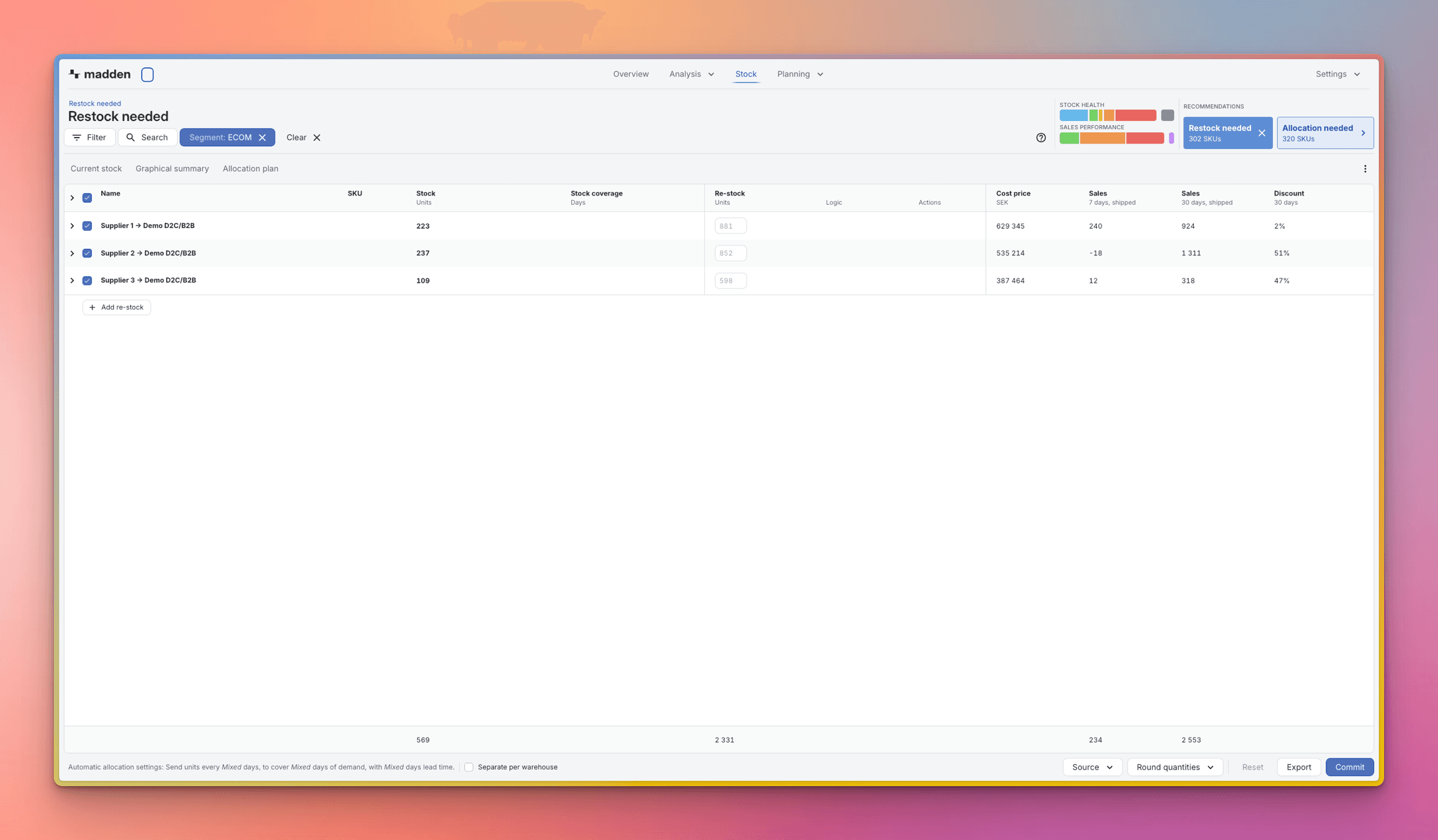Close the Restock needed recommendation card
1438x840 pixels.
point(1262,133)
